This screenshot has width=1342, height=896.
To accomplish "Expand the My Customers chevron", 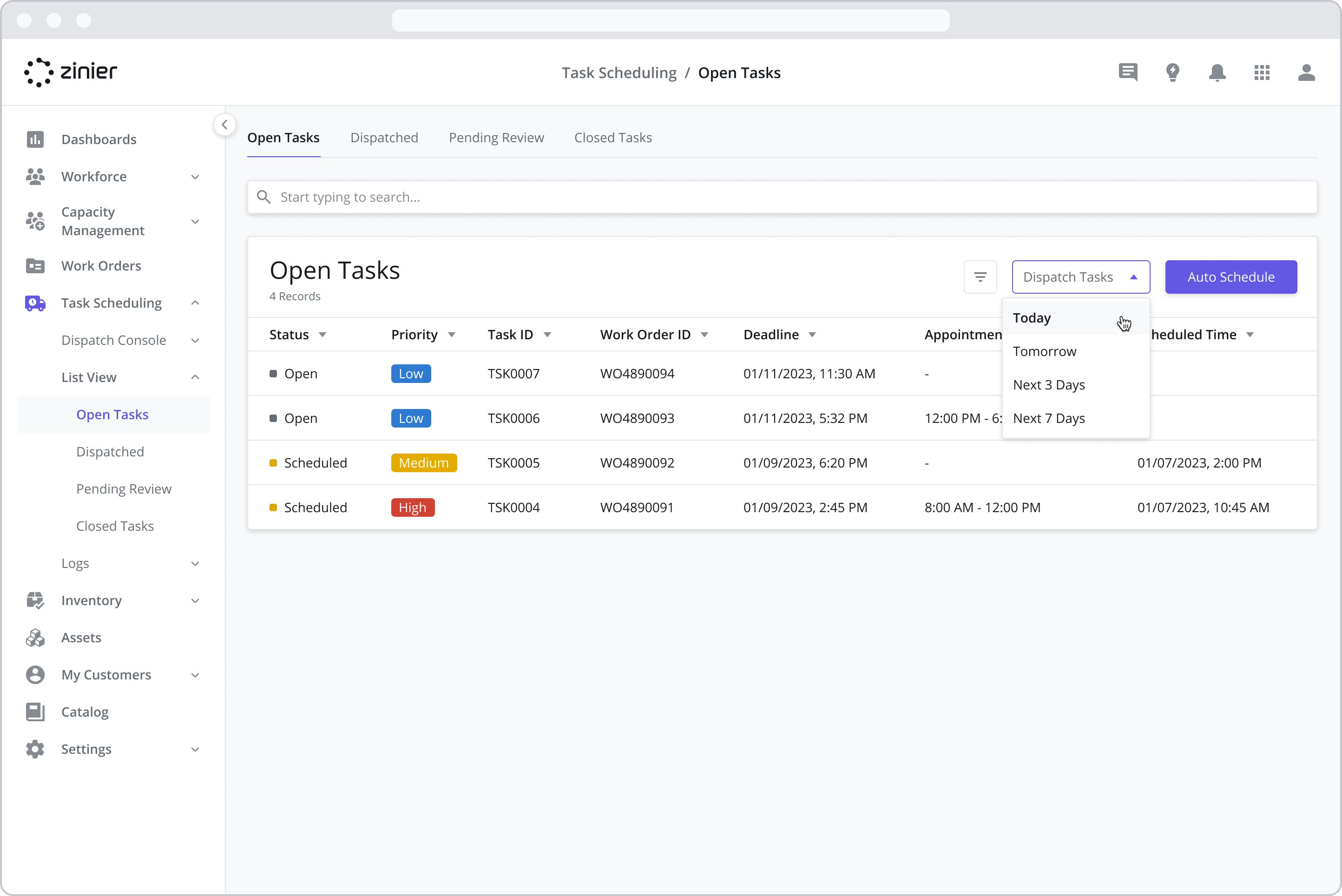I will 195,675.
